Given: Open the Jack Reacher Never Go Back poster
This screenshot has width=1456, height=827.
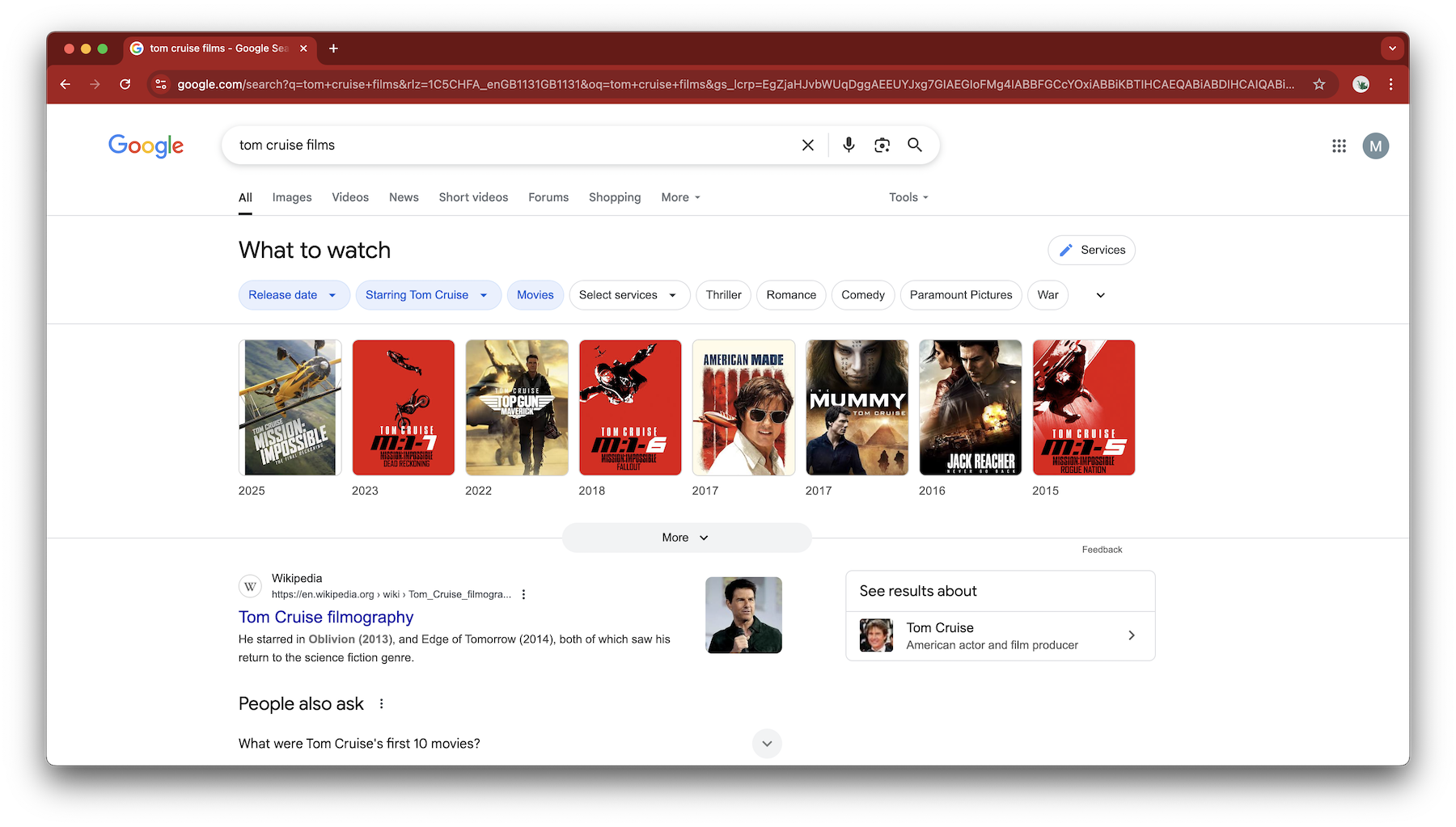Looking at the screenshot, I should (x=971, y=407).
